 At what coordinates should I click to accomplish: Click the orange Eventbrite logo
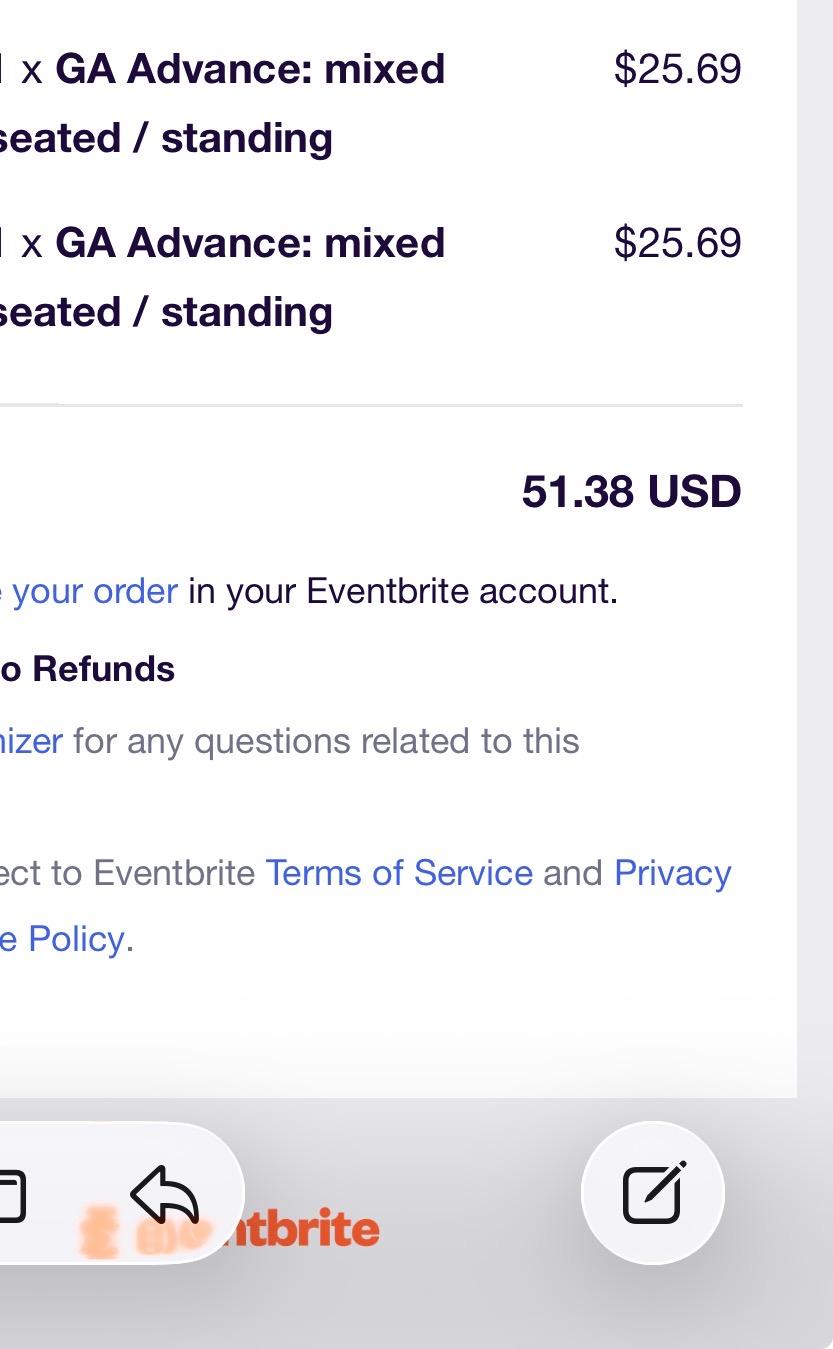click(300, 1230)
